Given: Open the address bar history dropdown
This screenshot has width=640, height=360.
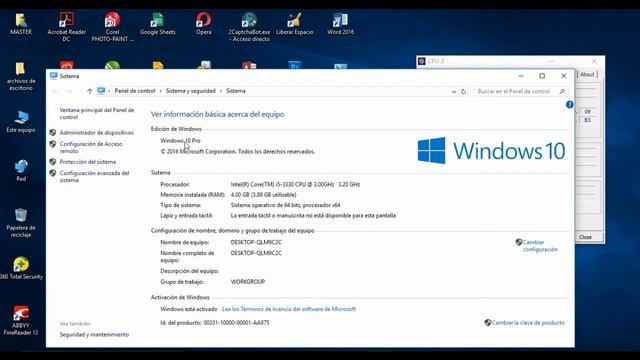Looking at the screenshot, I should point(454,91).
